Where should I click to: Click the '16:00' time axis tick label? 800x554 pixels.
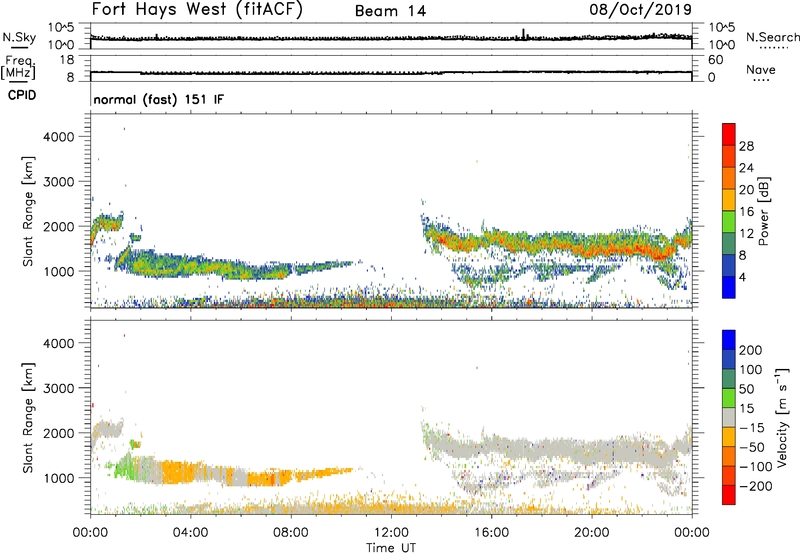pyautogui.click(x=491, y=533)
